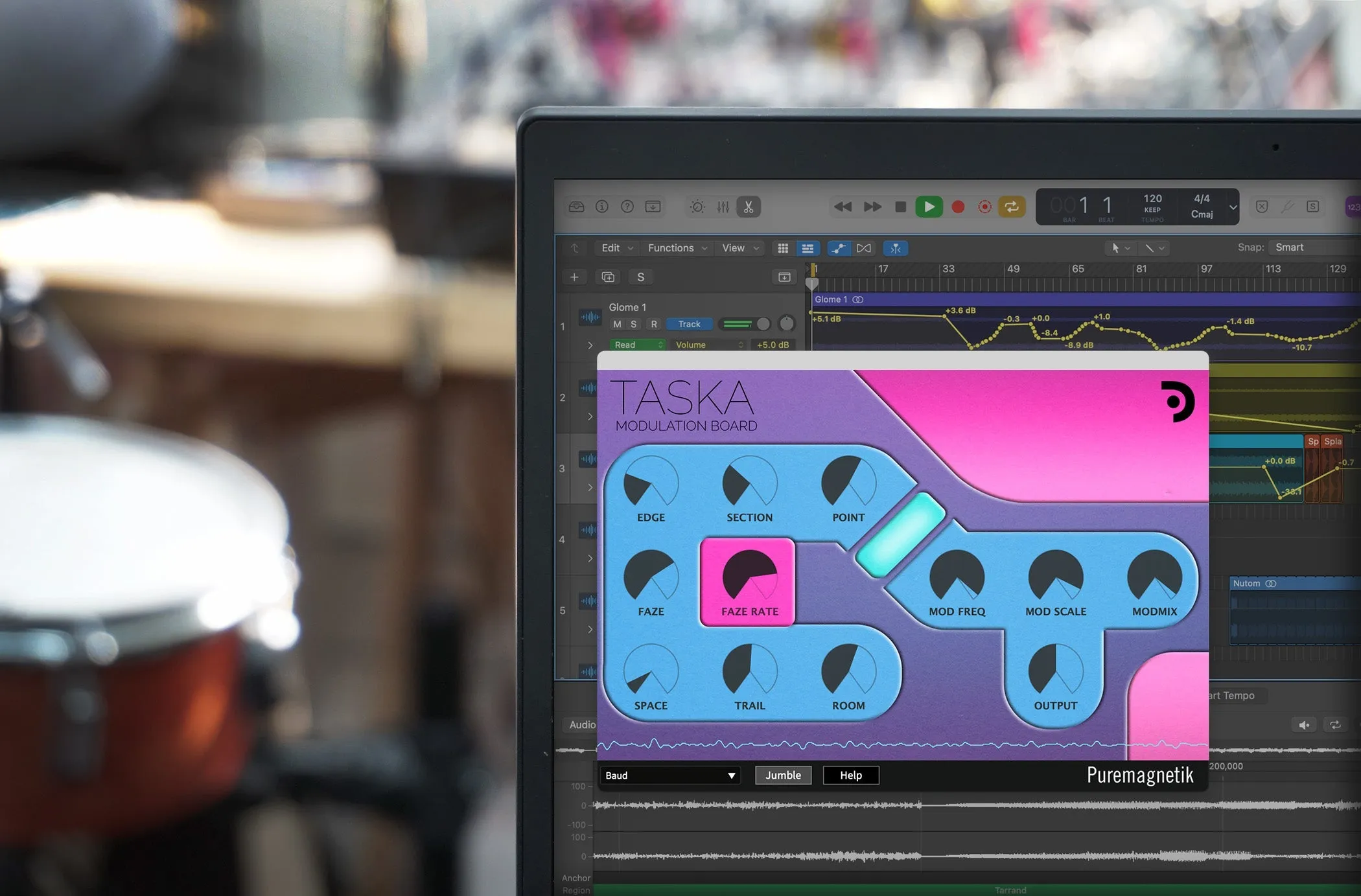
Task: Click the Glome 1 region header
Action: point(1086,299)
